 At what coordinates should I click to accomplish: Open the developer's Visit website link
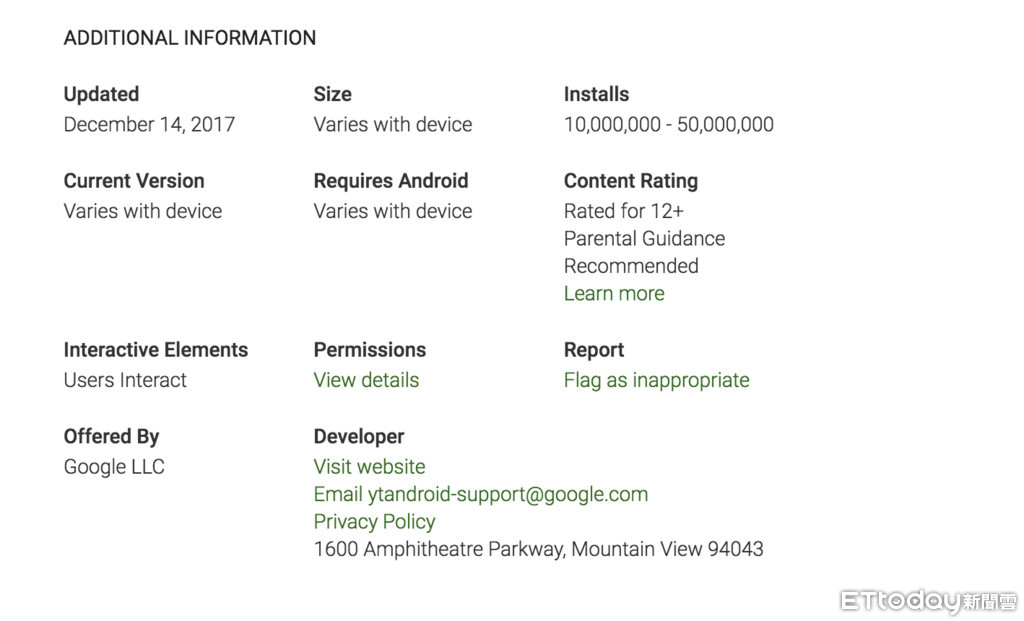[369, 467]
